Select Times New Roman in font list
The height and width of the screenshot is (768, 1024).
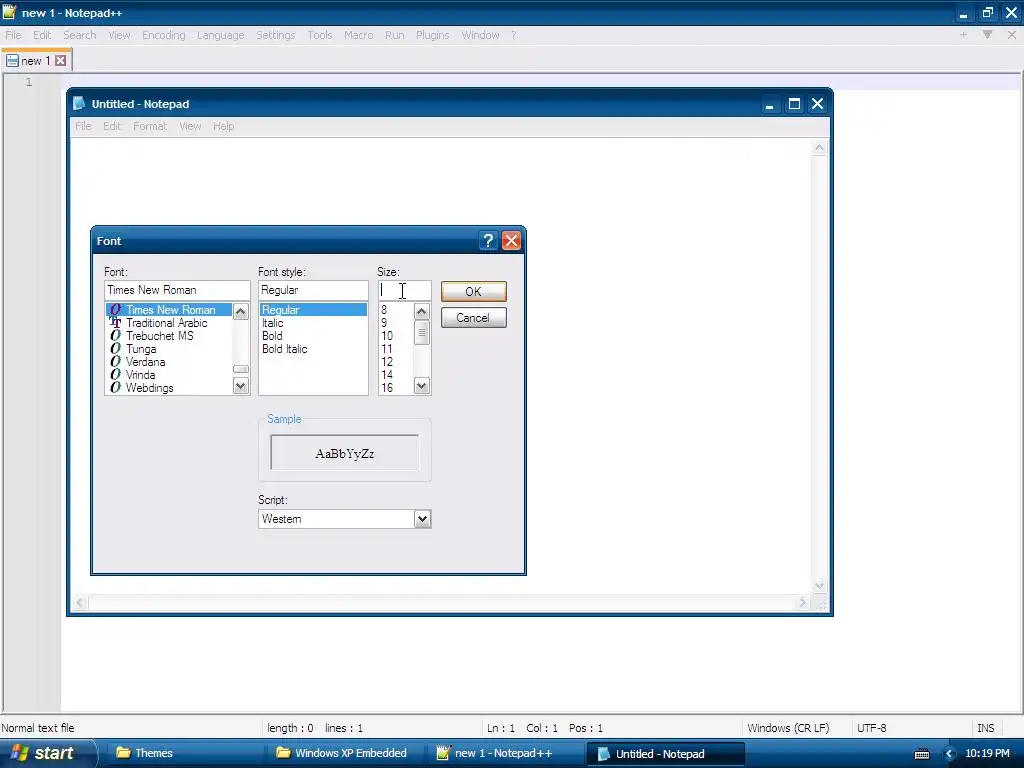pos(169,310)
